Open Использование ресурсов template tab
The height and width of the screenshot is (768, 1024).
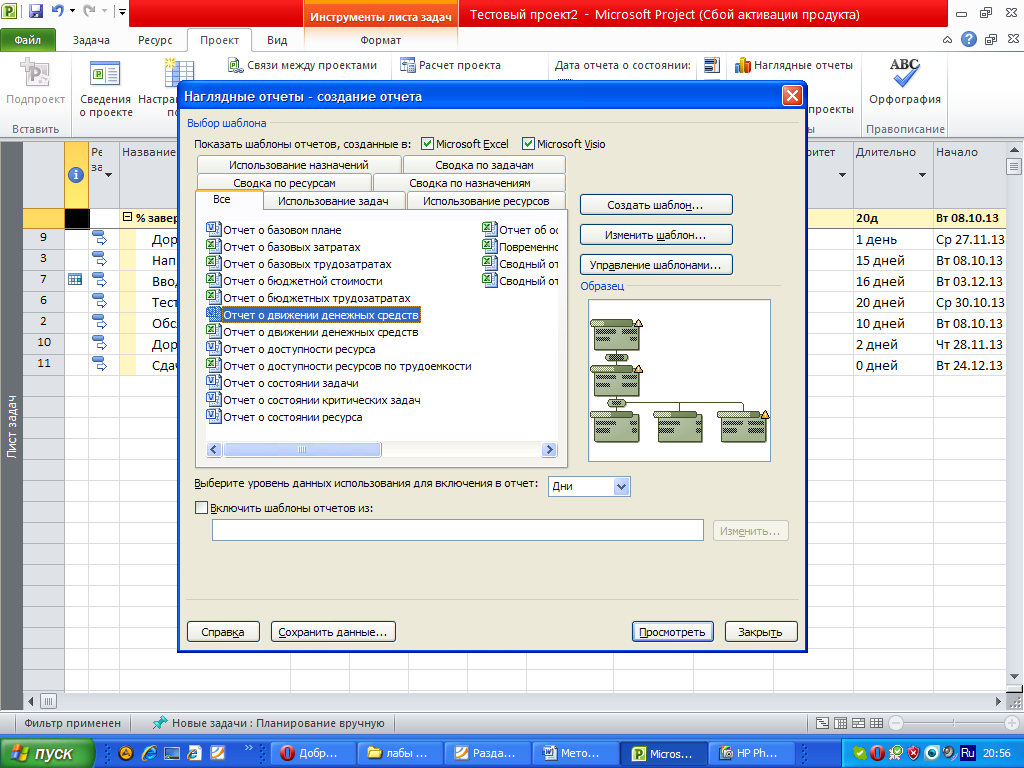[x=486, y=201]
